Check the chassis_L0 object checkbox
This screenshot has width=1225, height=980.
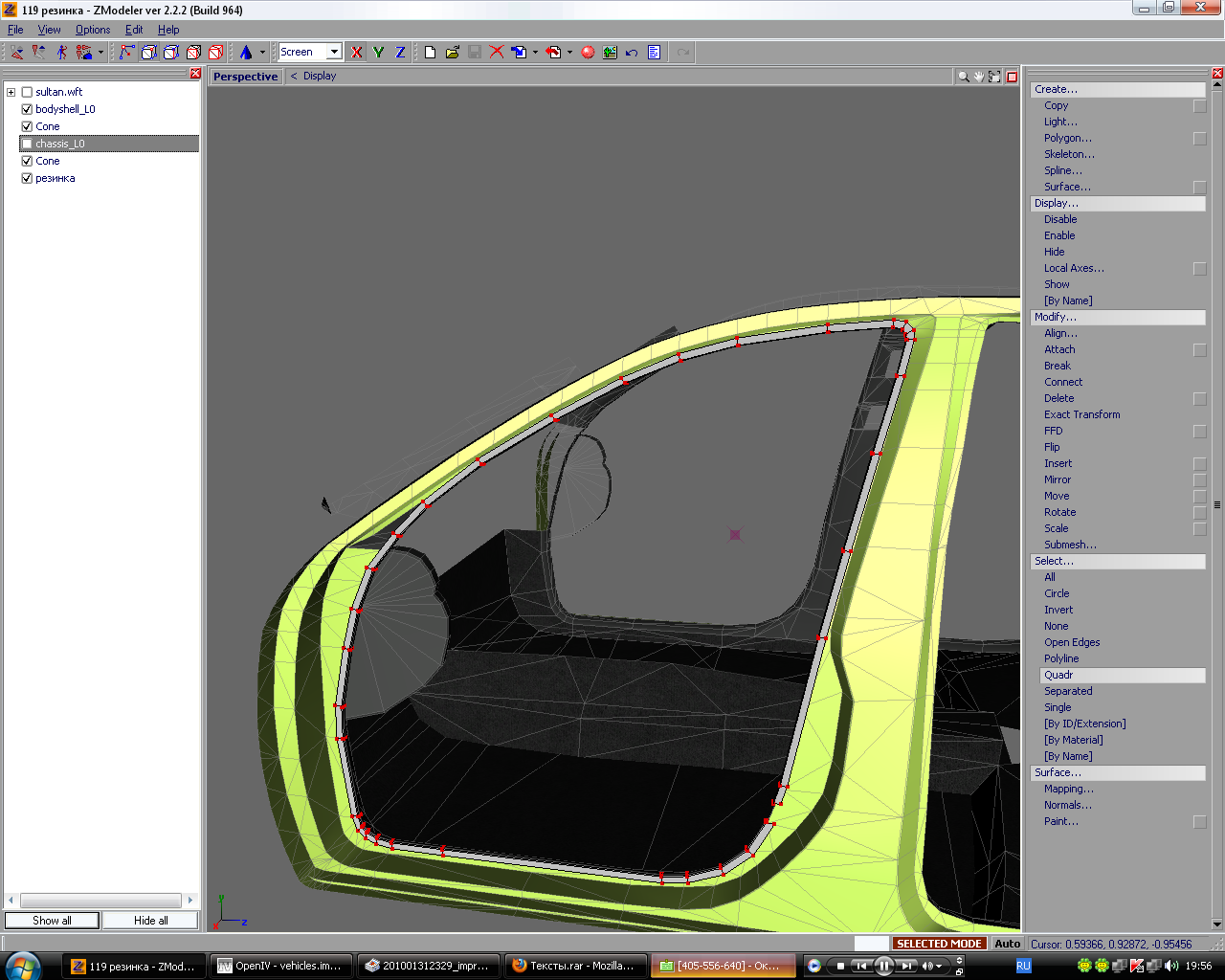click(x=27, y=144)
